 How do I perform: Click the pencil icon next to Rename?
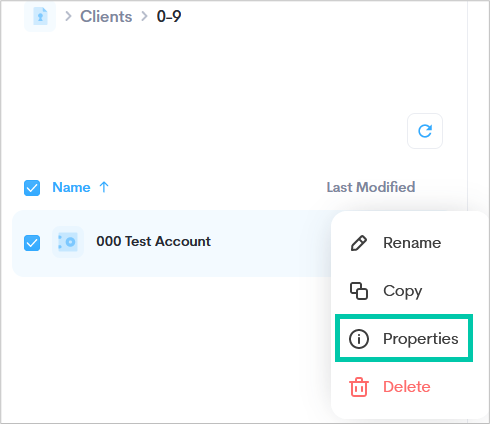(x=359, y=243)
